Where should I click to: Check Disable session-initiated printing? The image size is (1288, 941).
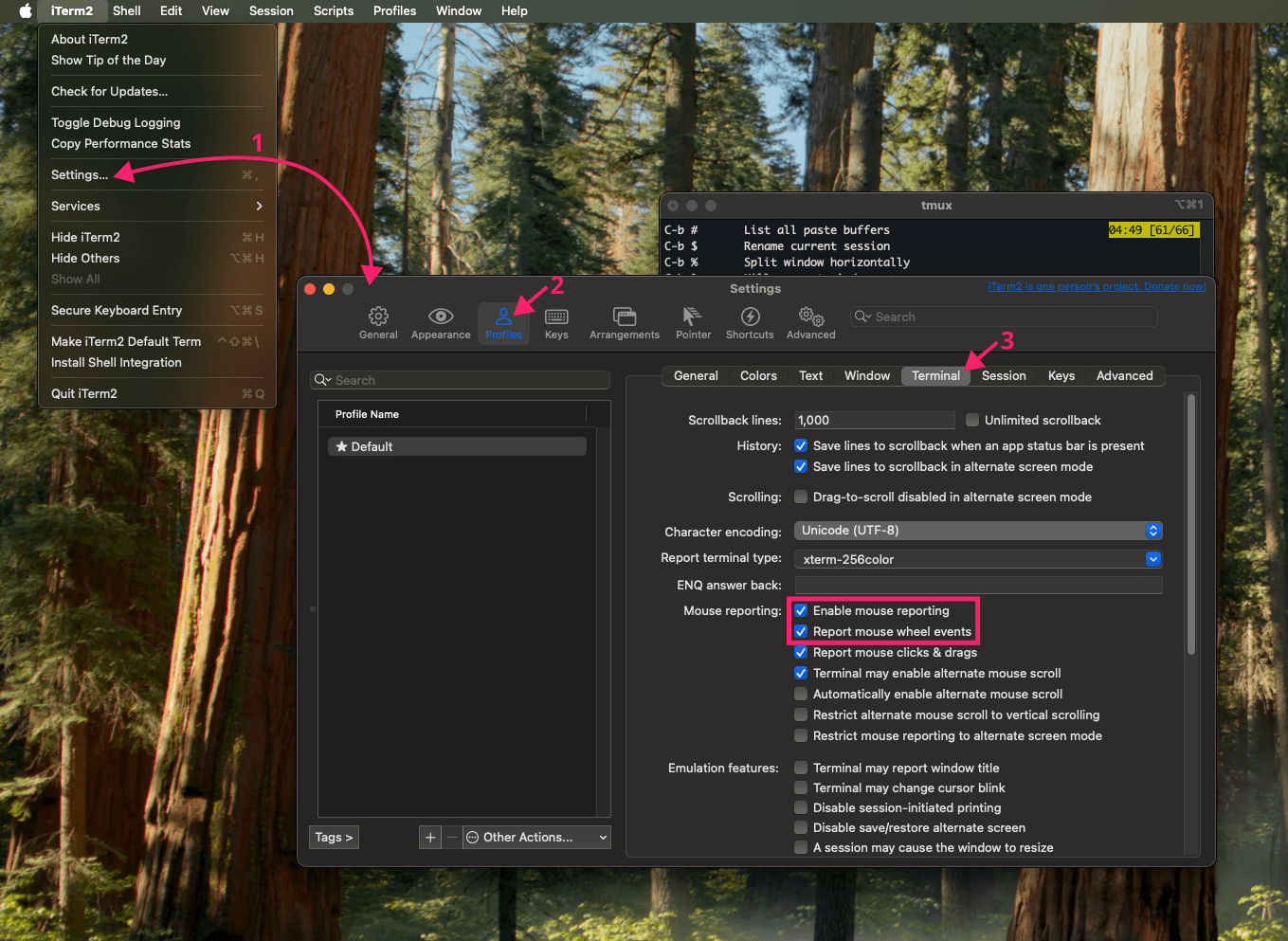click(x=801, y=807)
